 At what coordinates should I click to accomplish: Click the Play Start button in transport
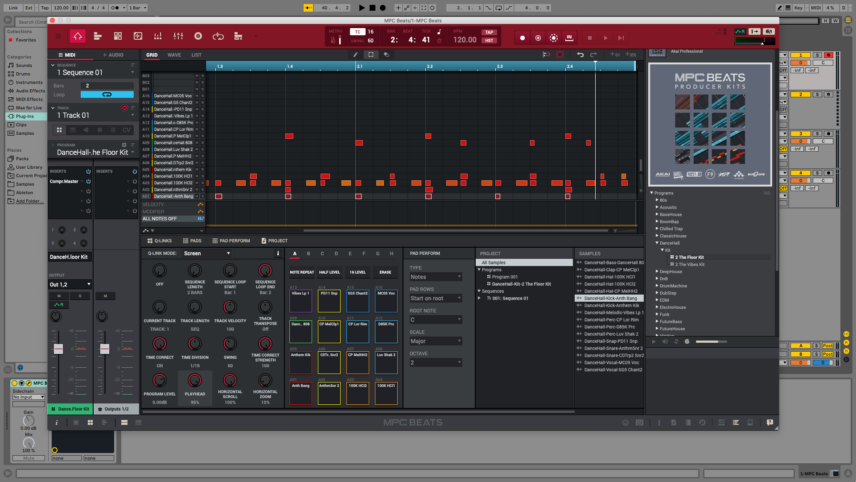(x=621, y=38)
